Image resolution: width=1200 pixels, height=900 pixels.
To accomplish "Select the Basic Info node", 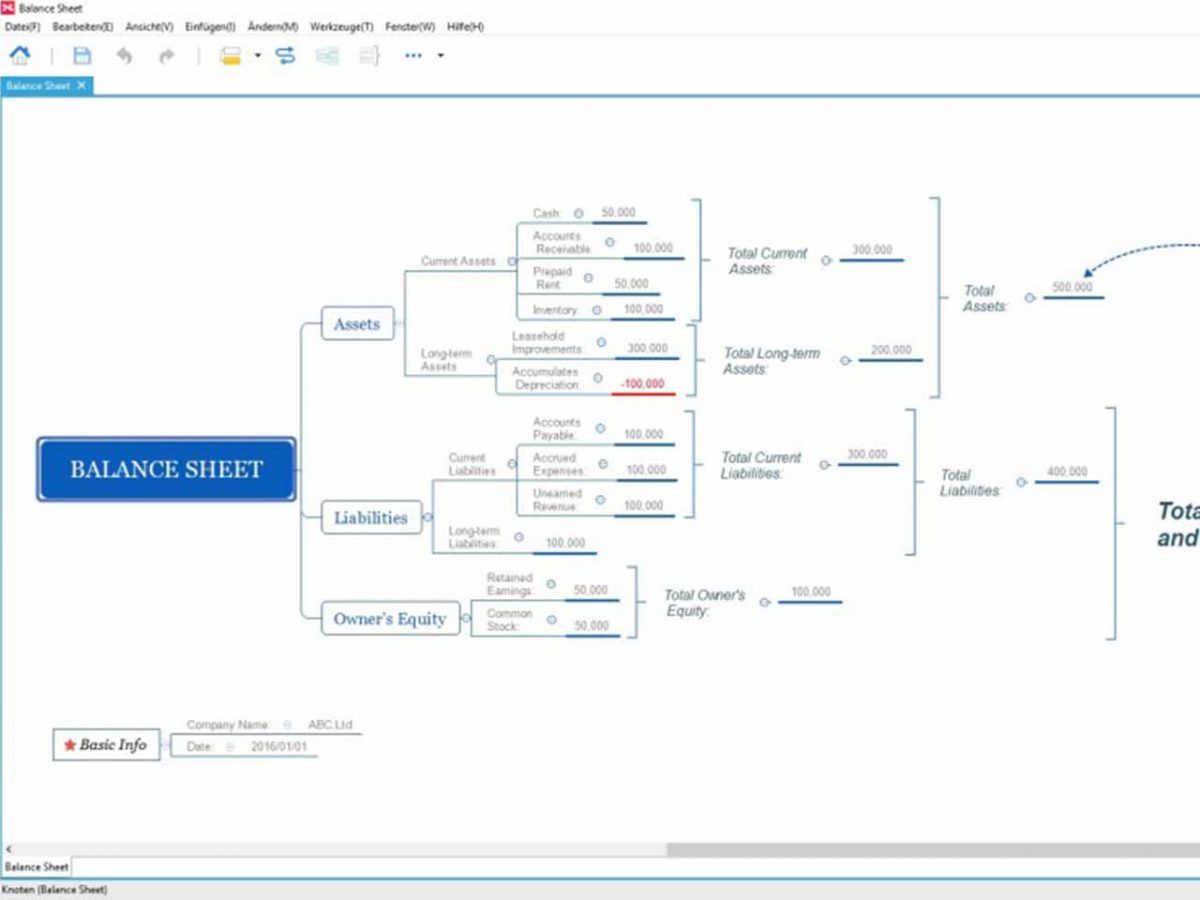I will [x=105, y=745].
